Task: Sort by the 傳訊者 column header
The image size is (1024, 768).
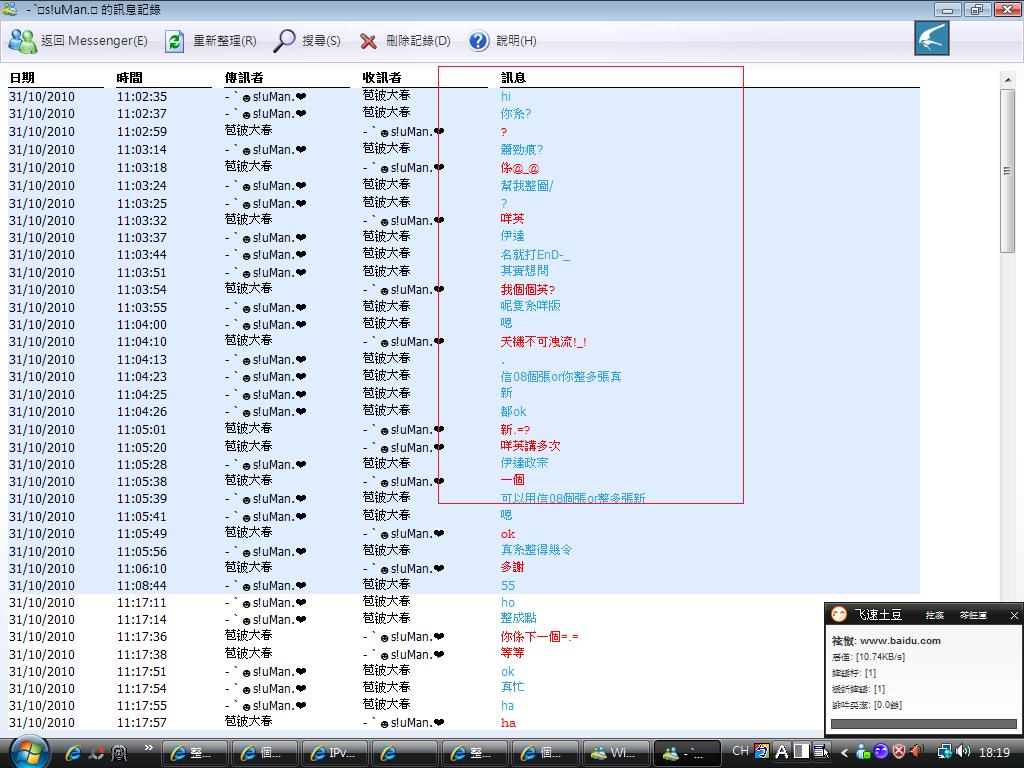Action: tap(244, 78)
